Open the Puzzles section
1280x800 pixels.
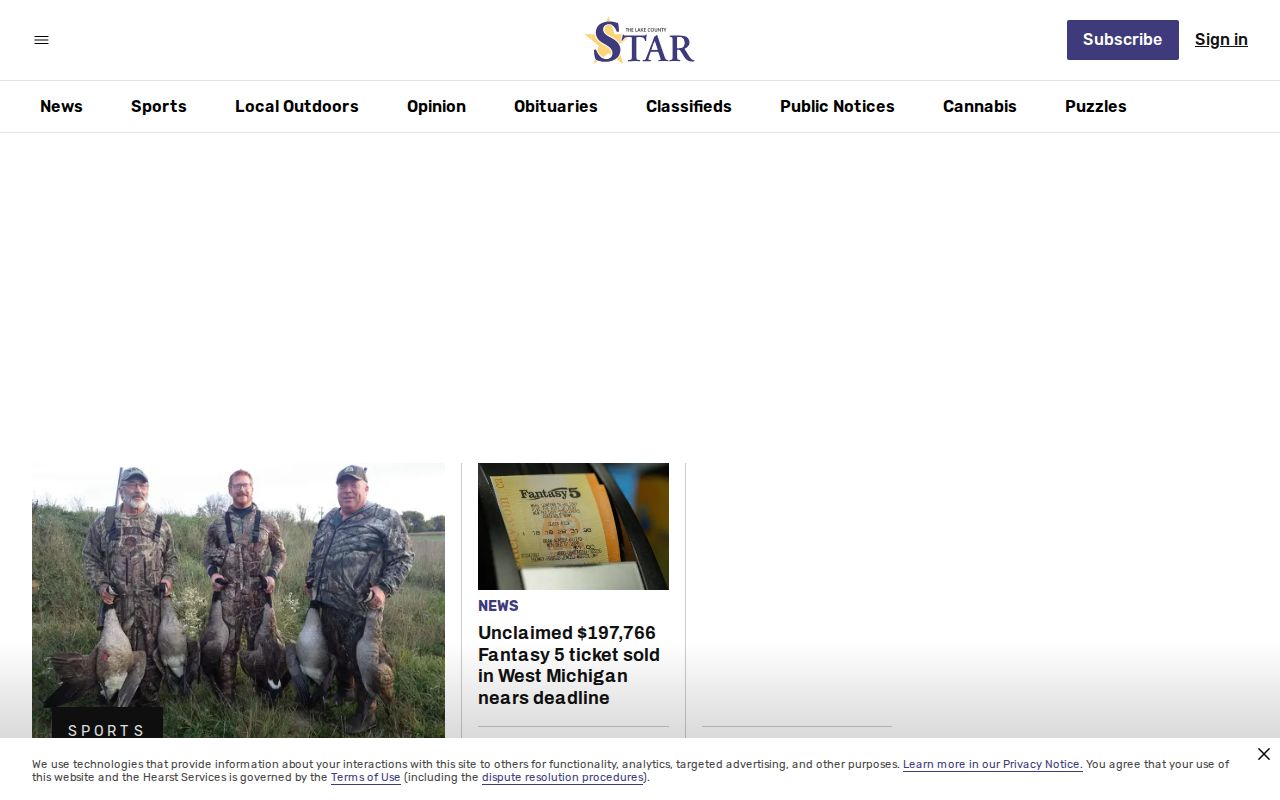tap(1096, 106)
